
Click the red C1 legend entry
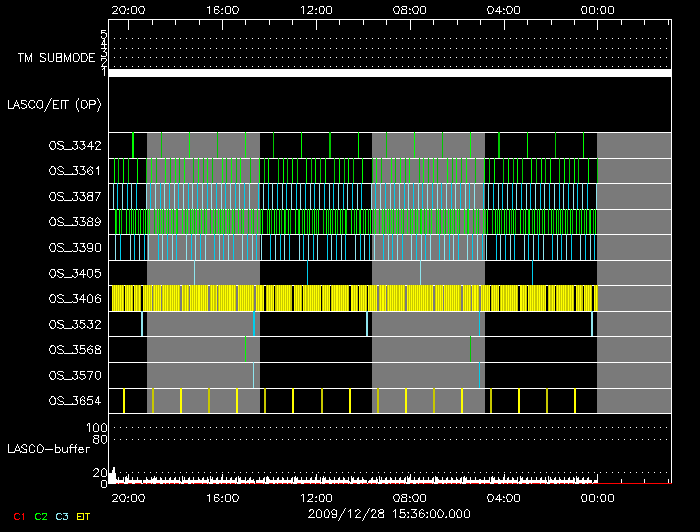pos(19,516)
